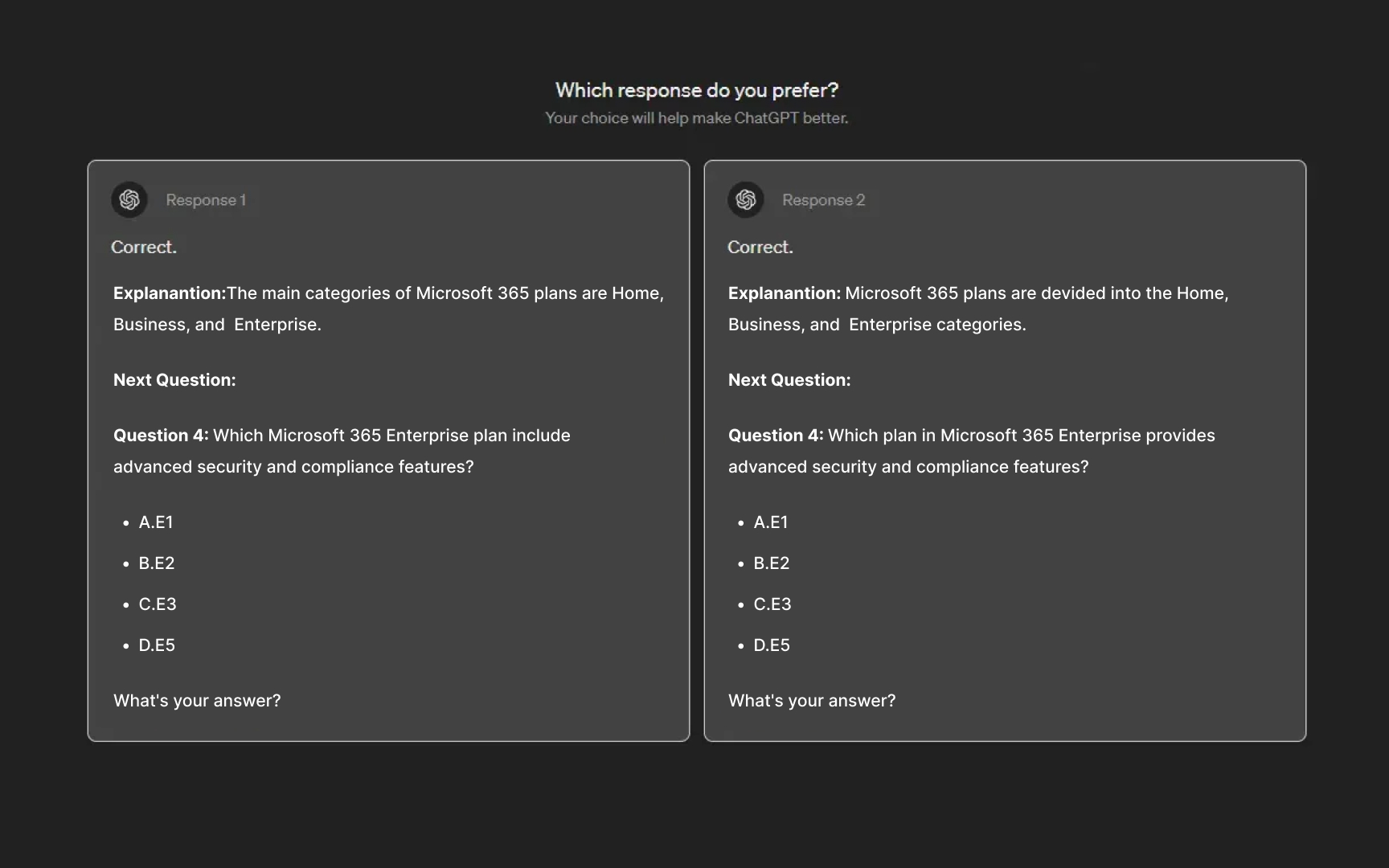Click 'Correct.' in Response 2
The height and width of the screenshot is (868, 1389).
point(760,248)
